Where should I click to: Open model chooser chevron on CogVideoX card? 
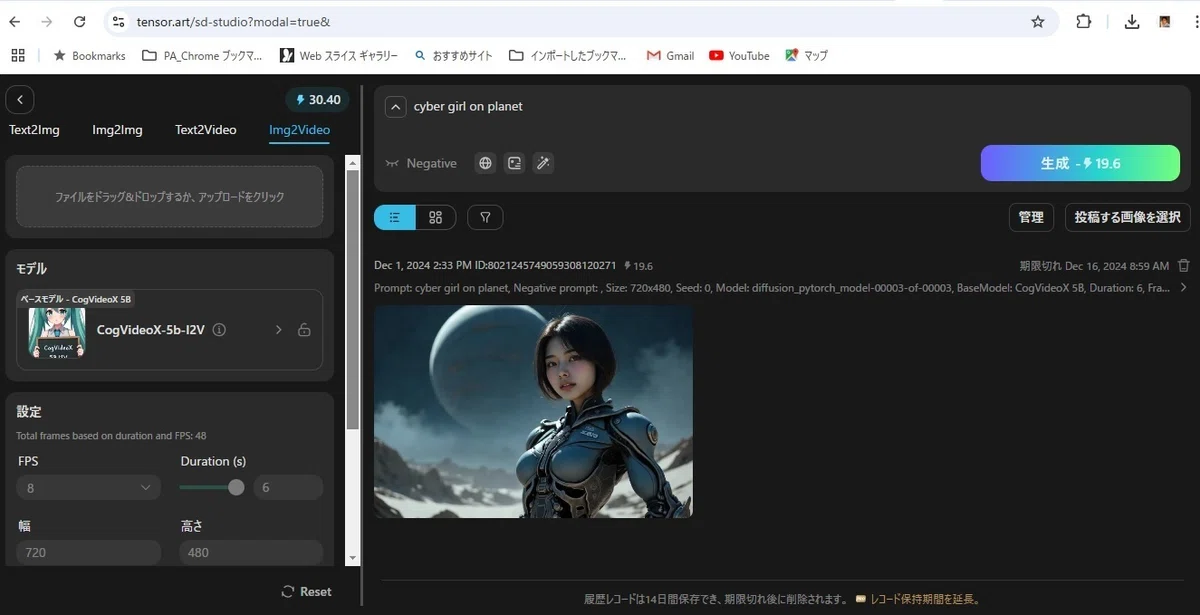pos(278,330)
